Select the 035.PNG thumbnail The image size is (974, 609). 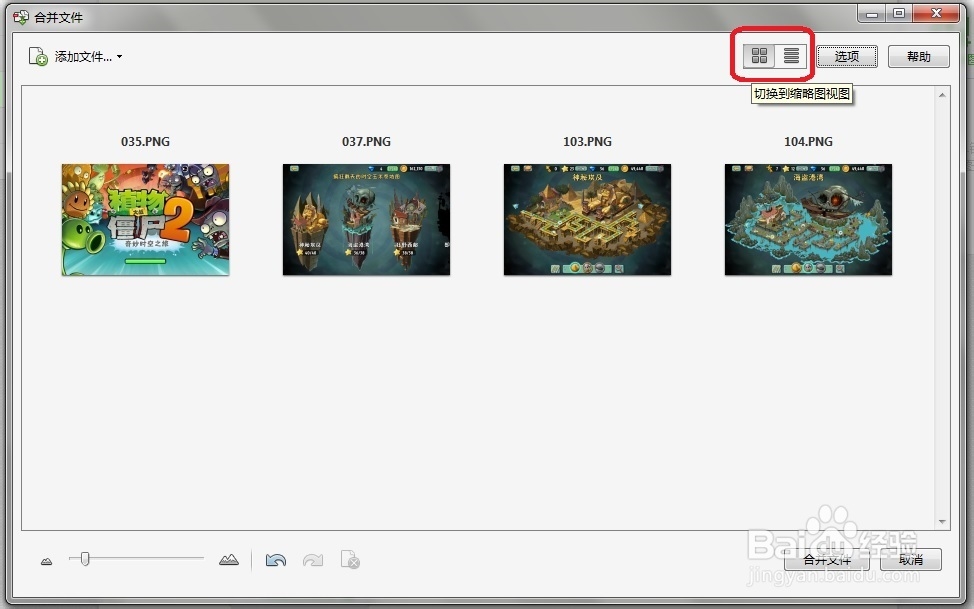click(145, 219)
